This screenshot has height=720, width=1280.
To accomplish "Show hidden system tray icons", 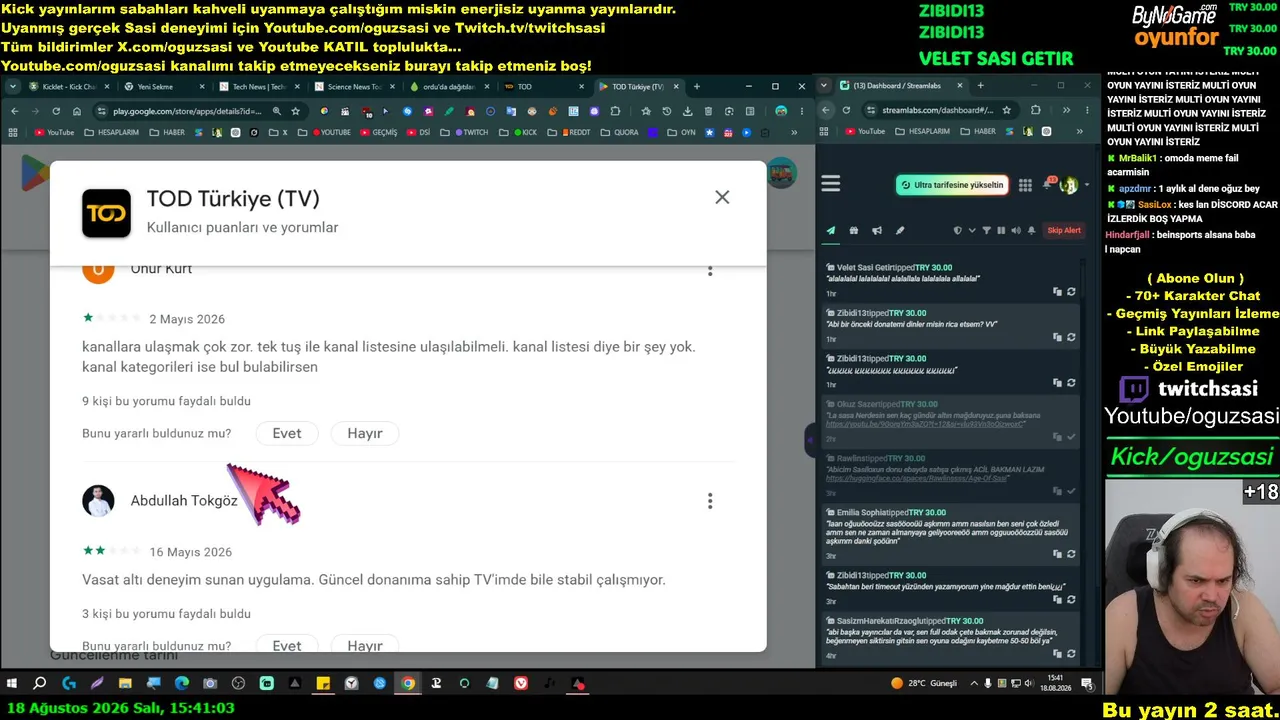I will point(975,684).
